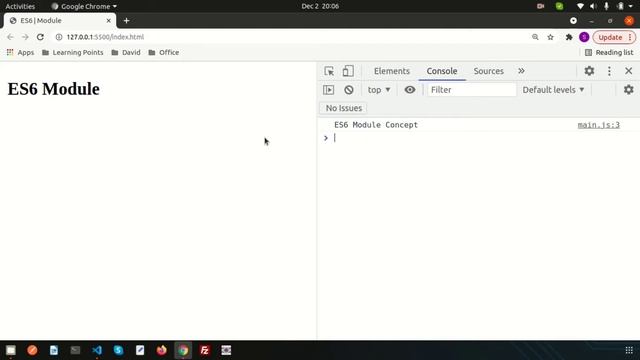Show console sidebar icon
The height and width of the screenshot is (360, 640).
click(x=329, y=90)
